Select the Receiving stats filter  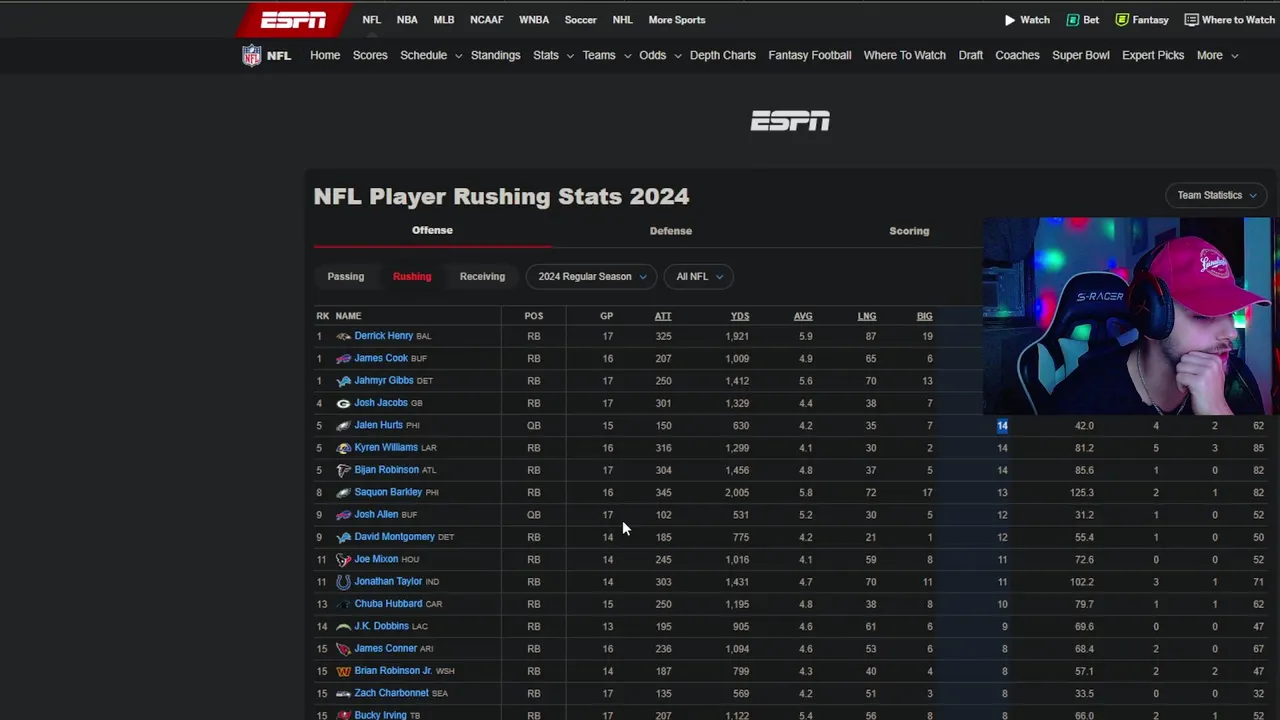482,276
